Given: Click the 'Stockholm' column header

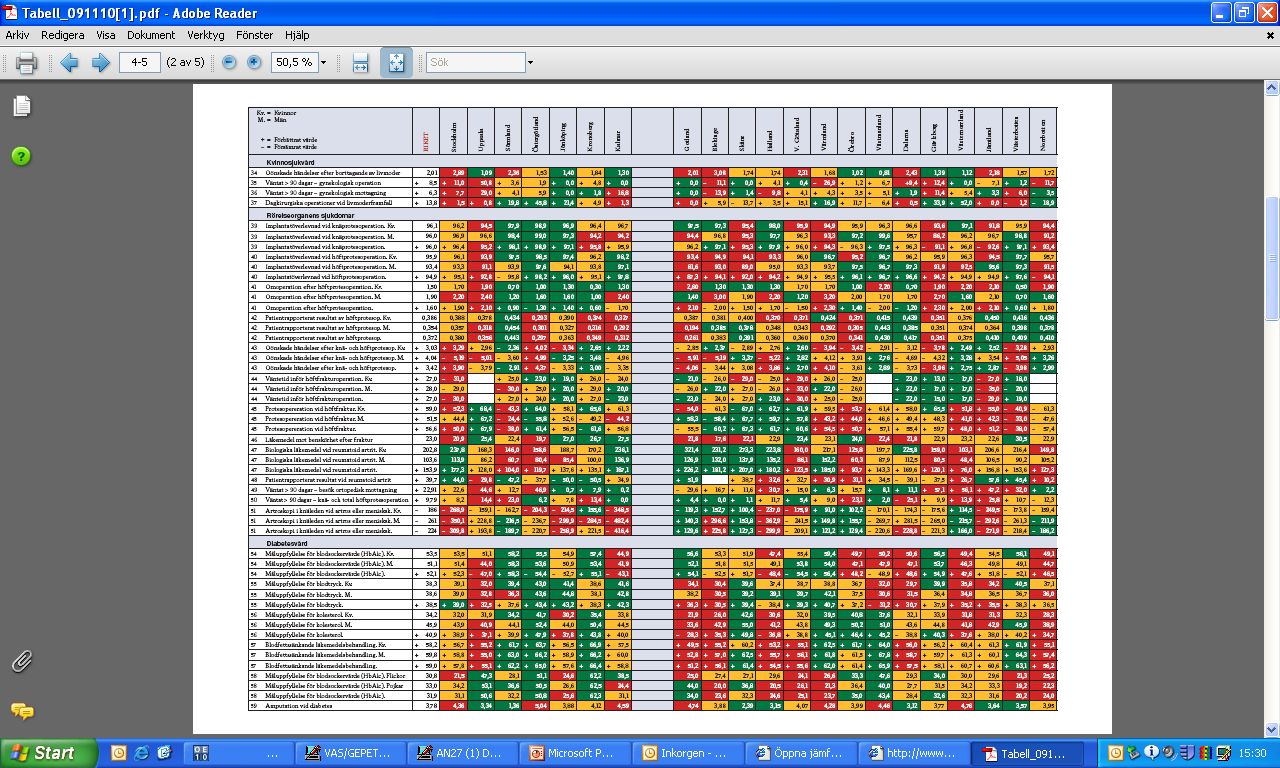Looking at the screenshot, I should [456, 138].
